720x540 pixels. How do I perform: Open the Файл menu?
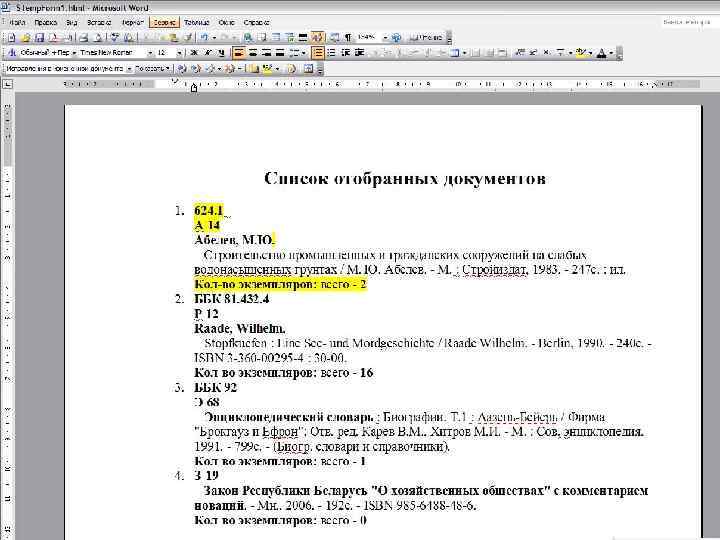point(17,22)
